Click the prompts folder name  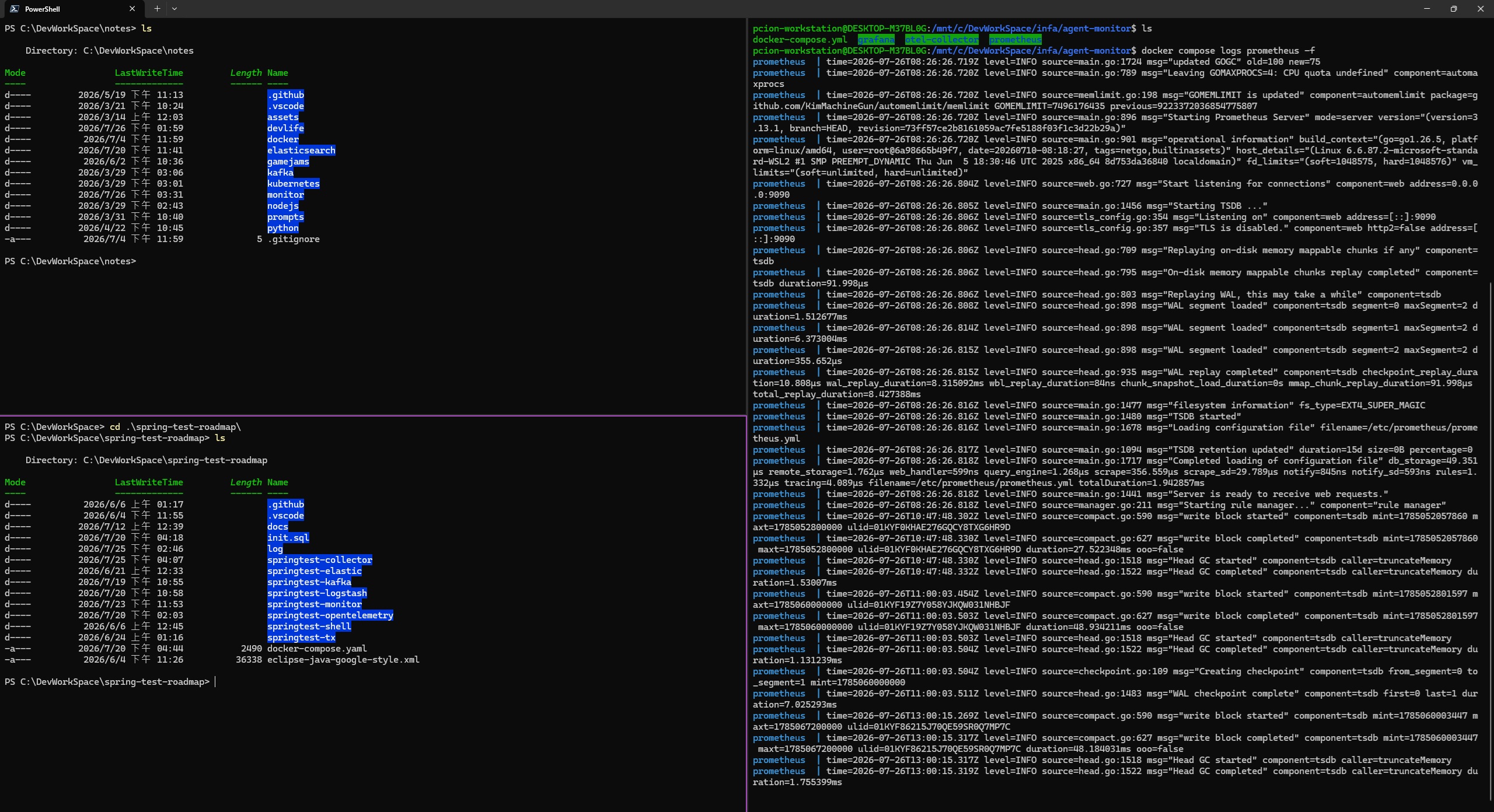pos(285,217)
